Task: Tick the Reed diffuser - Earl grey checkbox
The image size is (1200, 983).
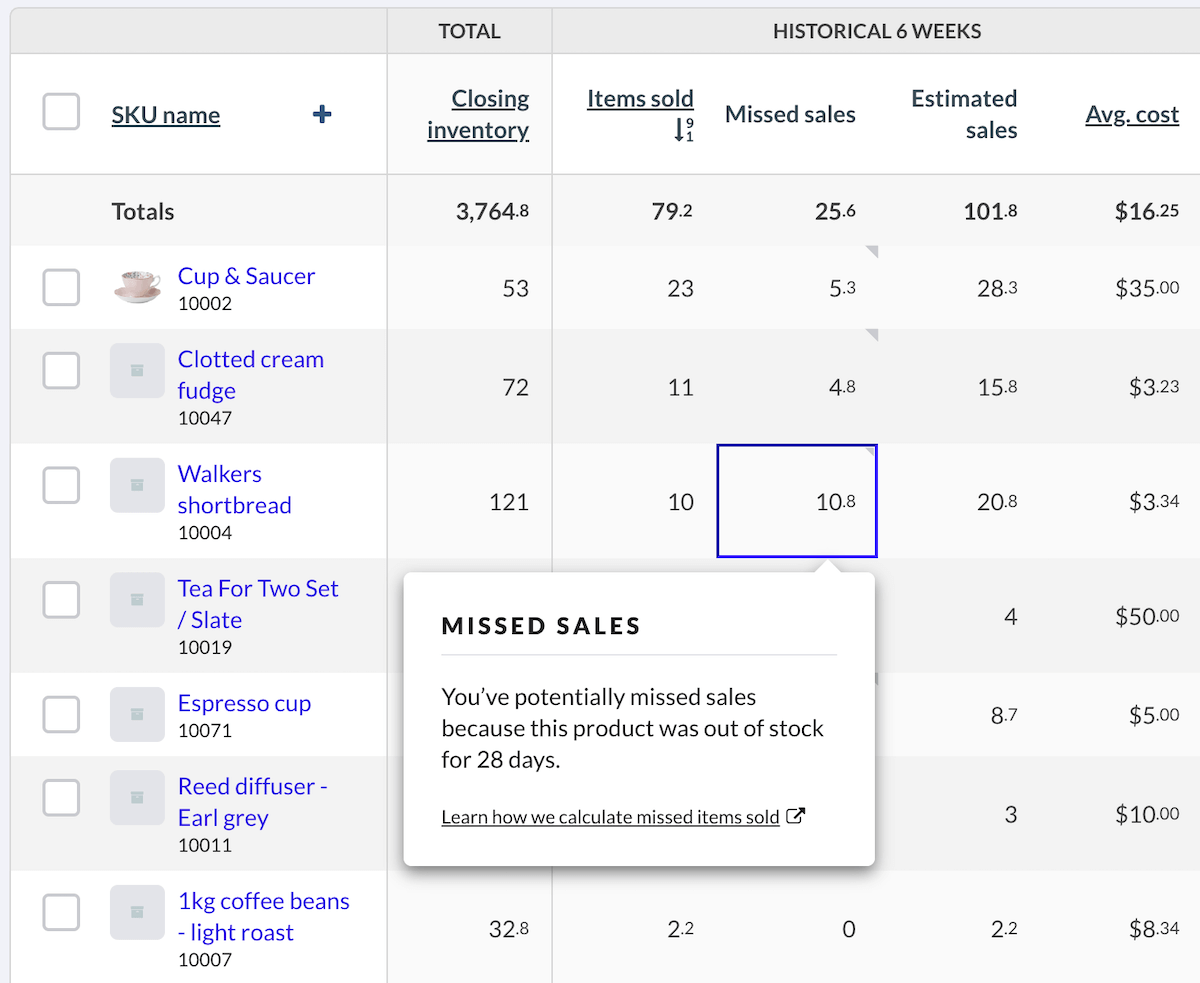Action: click(61, 798)
